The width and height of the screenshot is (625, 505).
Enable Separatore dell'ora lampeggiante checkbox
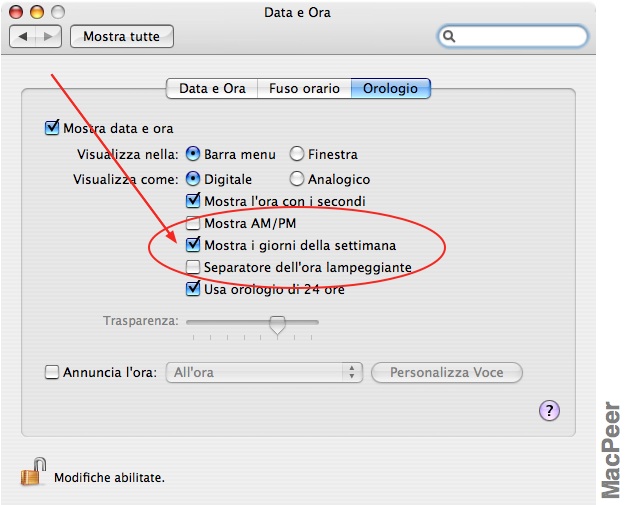193,267
